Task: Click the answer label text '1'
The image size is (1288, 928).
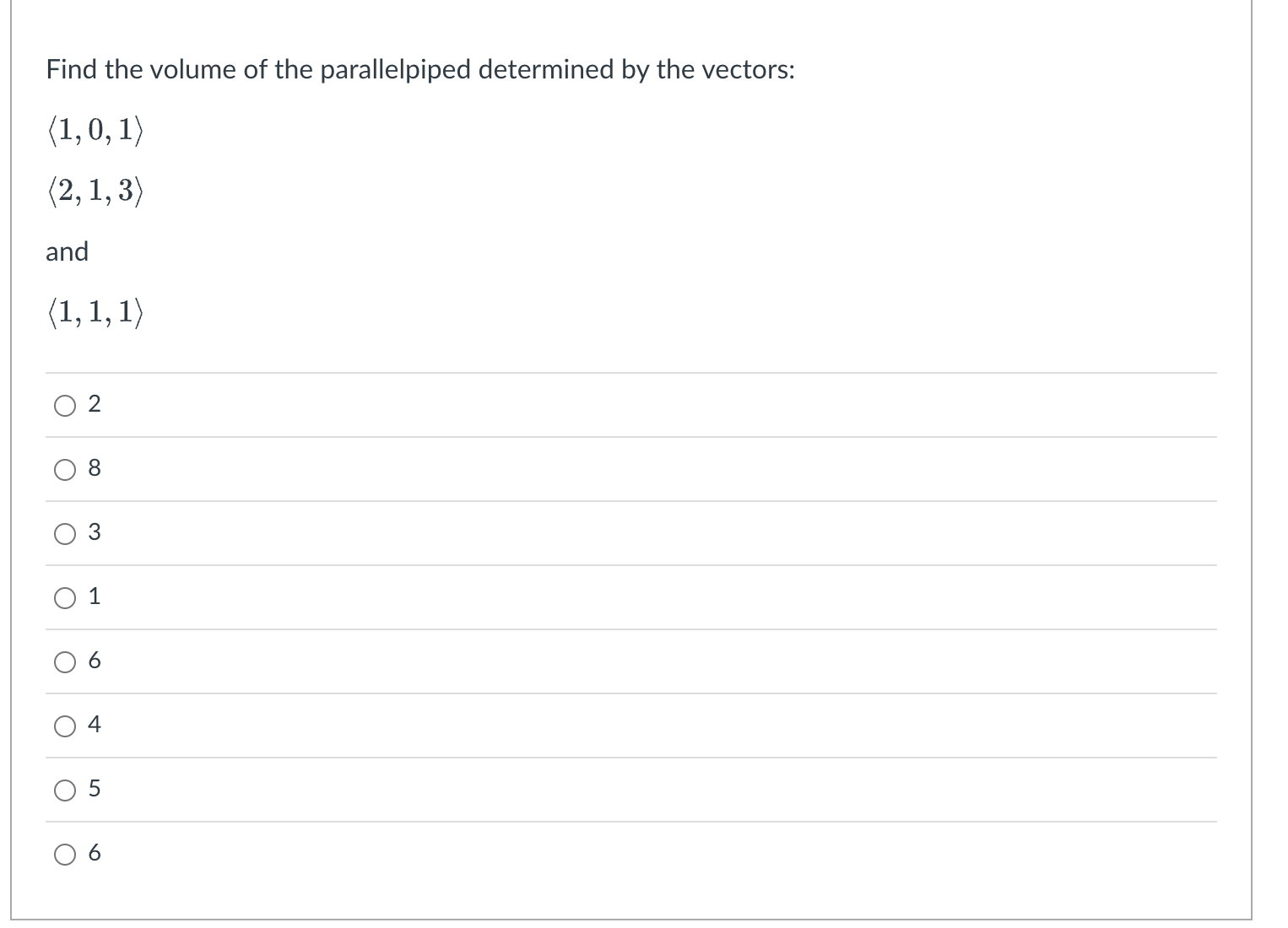Action: tap(95, 597)
